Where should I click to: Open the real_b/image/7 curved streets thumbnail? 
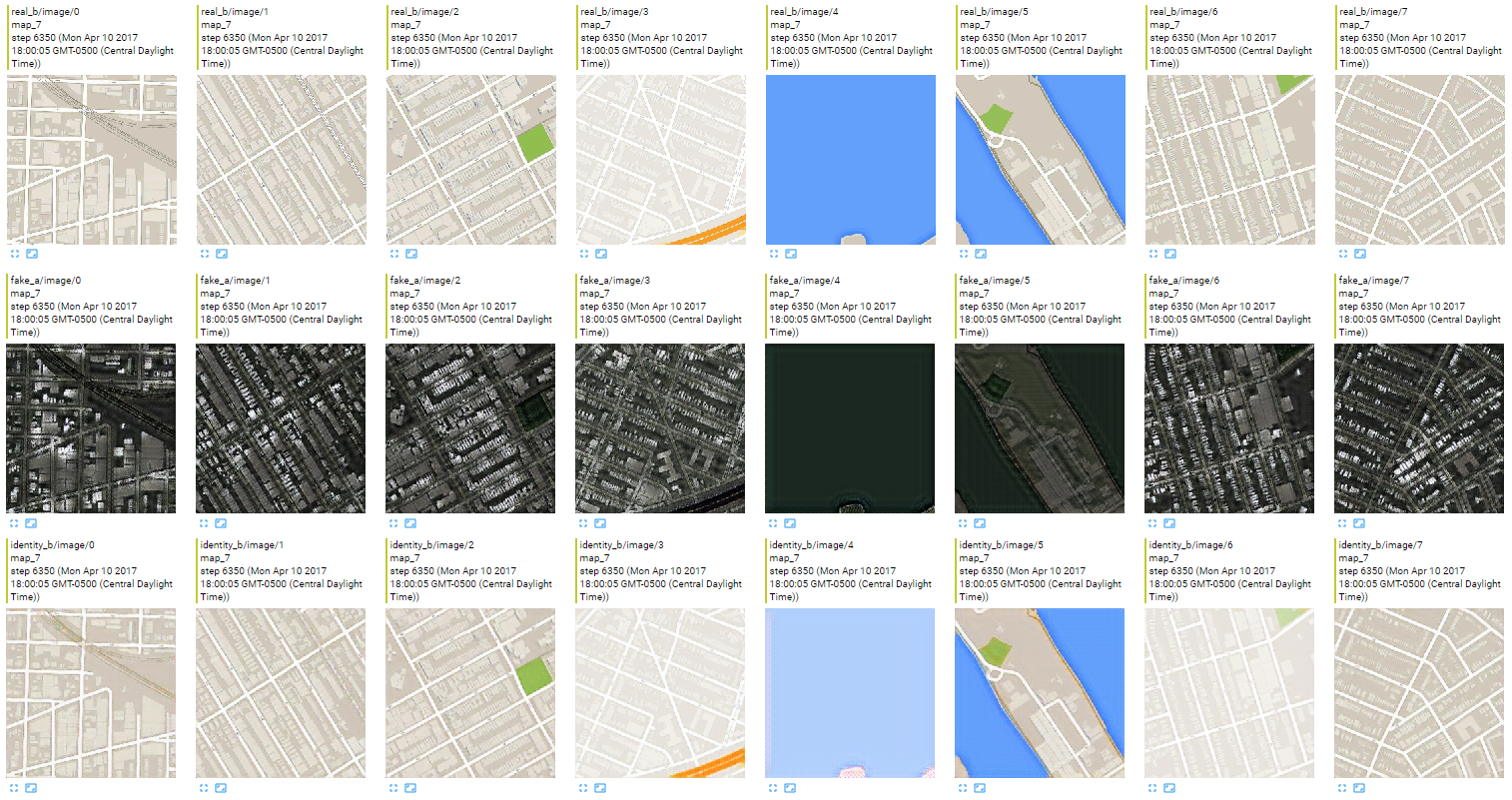point(1420,160)
